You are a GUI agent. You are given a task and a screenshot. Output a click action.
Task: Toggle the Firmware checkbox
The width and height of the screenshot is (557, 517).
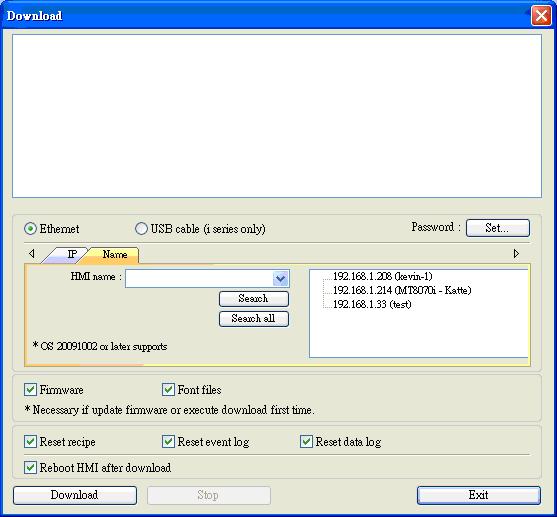[x=31, y=389]
